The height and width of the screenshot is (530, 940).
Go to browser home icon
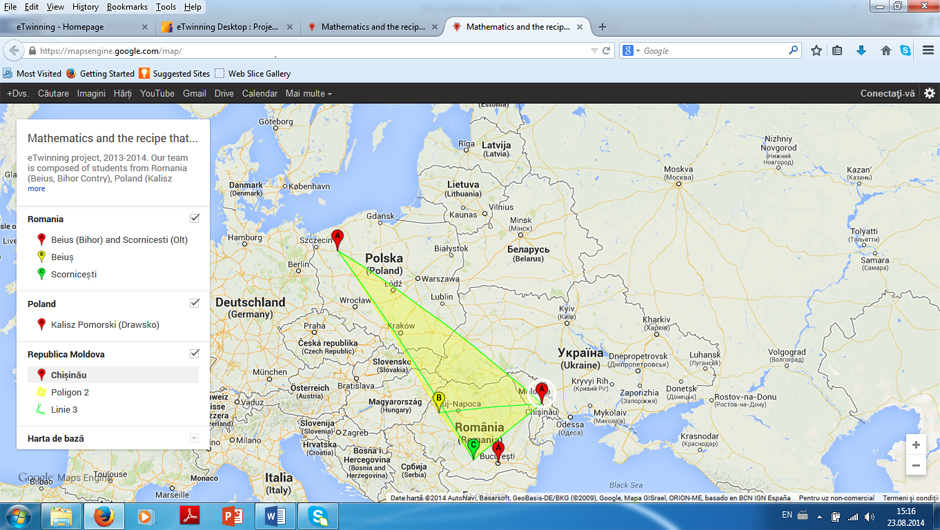click(885, 51)
